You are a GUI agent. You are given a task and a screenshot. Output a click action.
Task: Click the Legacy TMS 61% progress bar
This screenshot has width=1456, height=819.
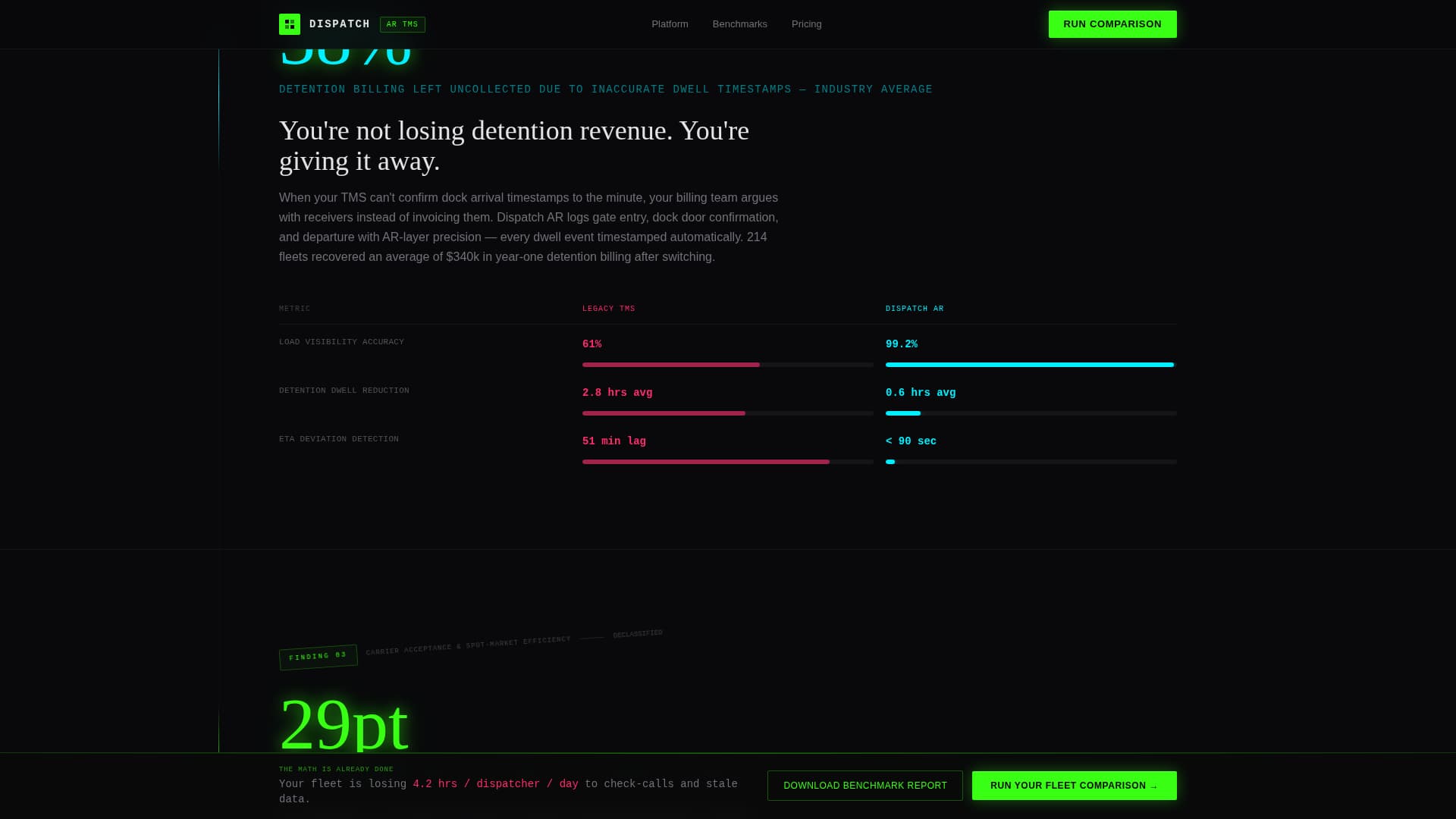[x=728, y=365]
